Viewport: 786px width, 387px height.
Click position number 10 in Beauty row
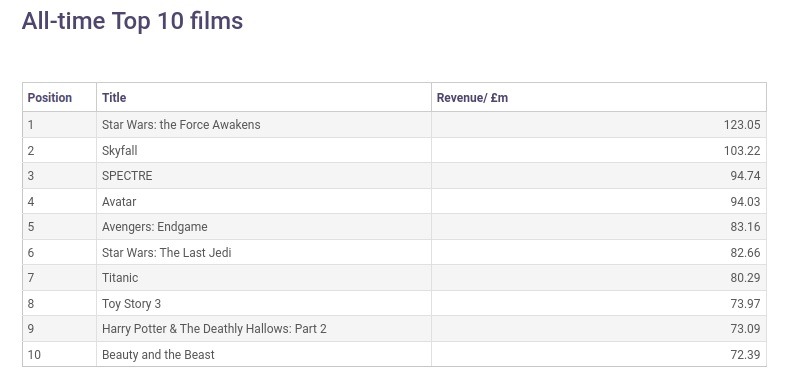(x=34, y=355)
